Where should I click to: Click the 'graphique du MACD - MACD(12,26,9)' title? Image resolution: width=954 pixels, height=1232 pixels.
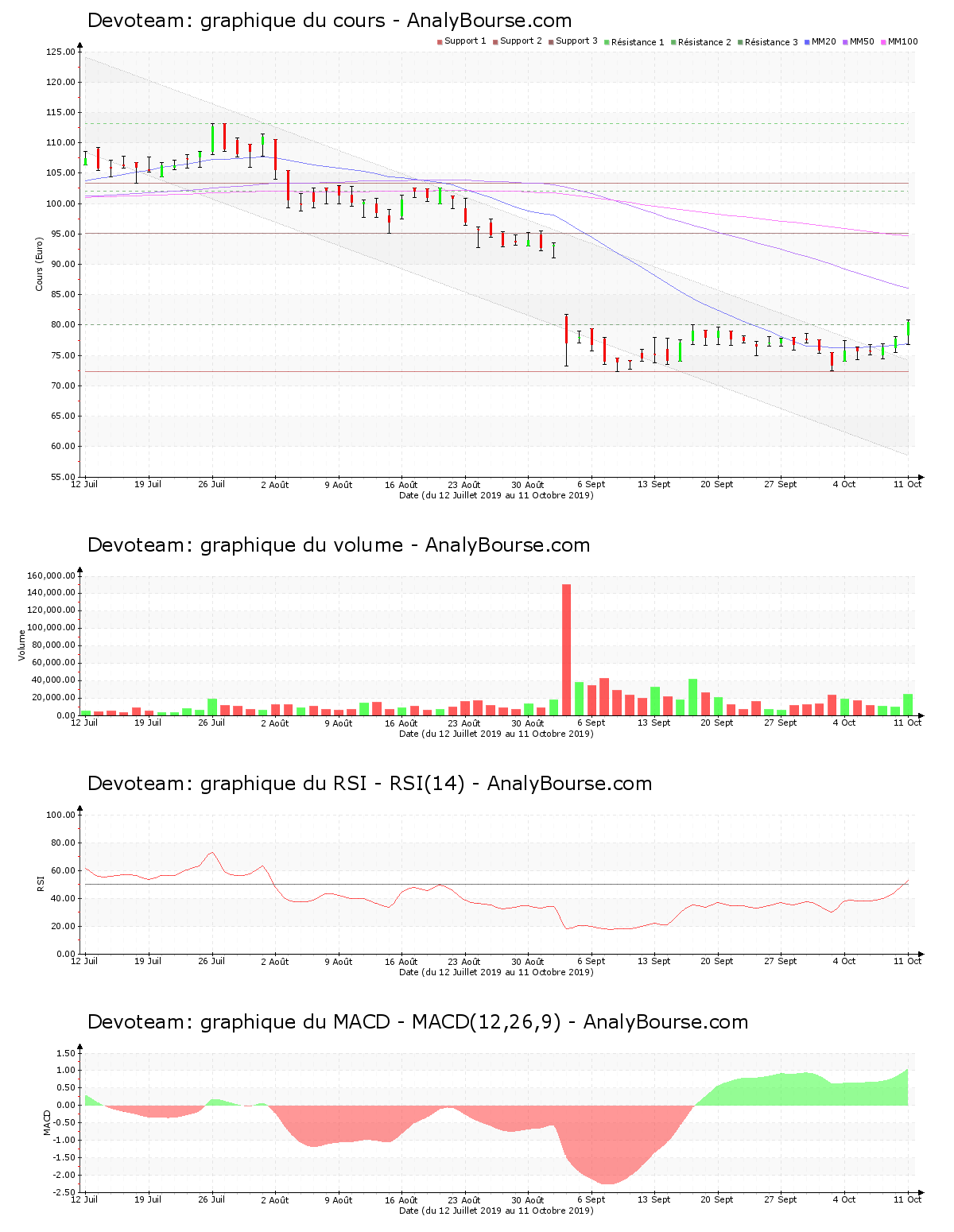(x=417, y=1022)
